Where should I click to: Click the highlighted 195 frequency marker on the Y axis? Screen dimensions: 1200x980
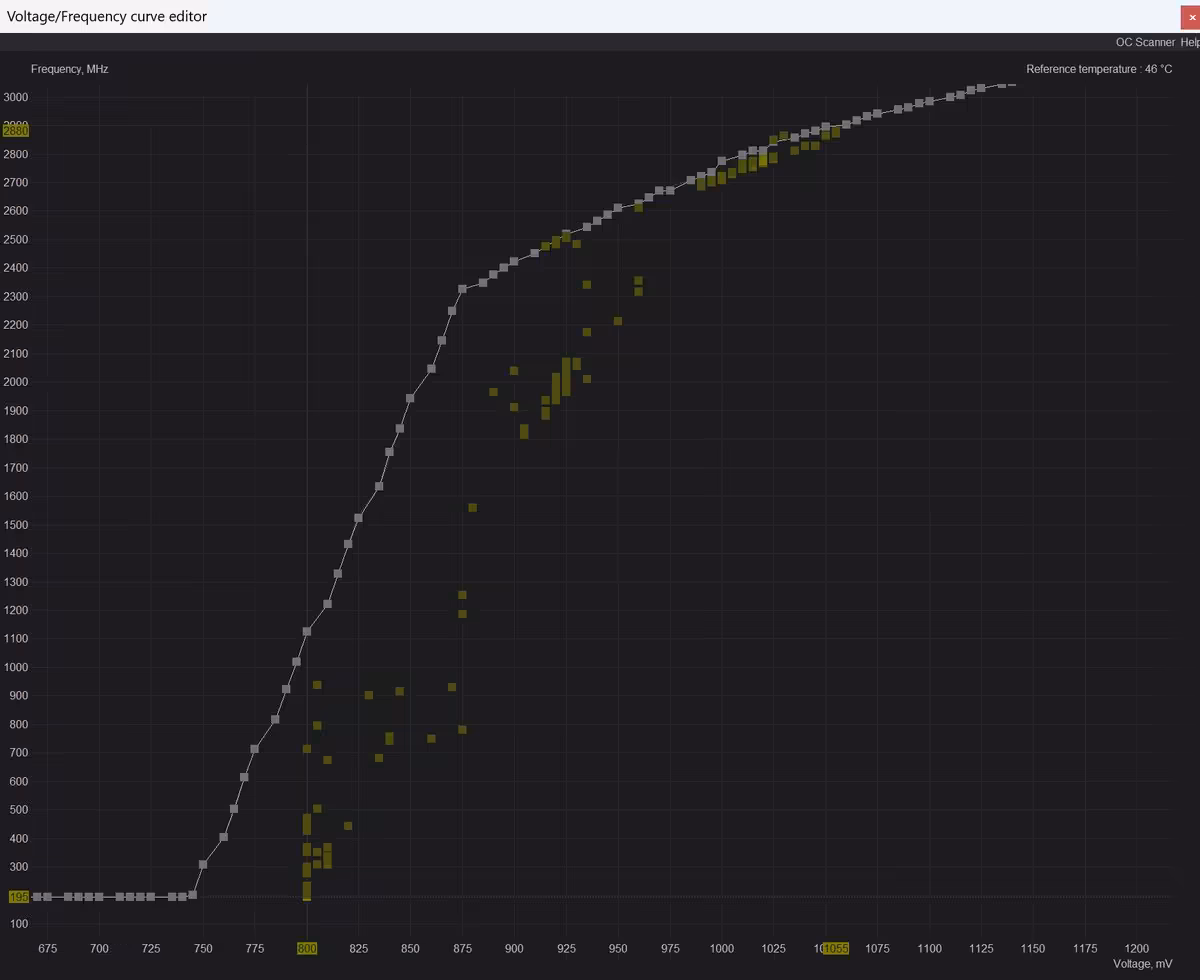click(x=19, y=897)
